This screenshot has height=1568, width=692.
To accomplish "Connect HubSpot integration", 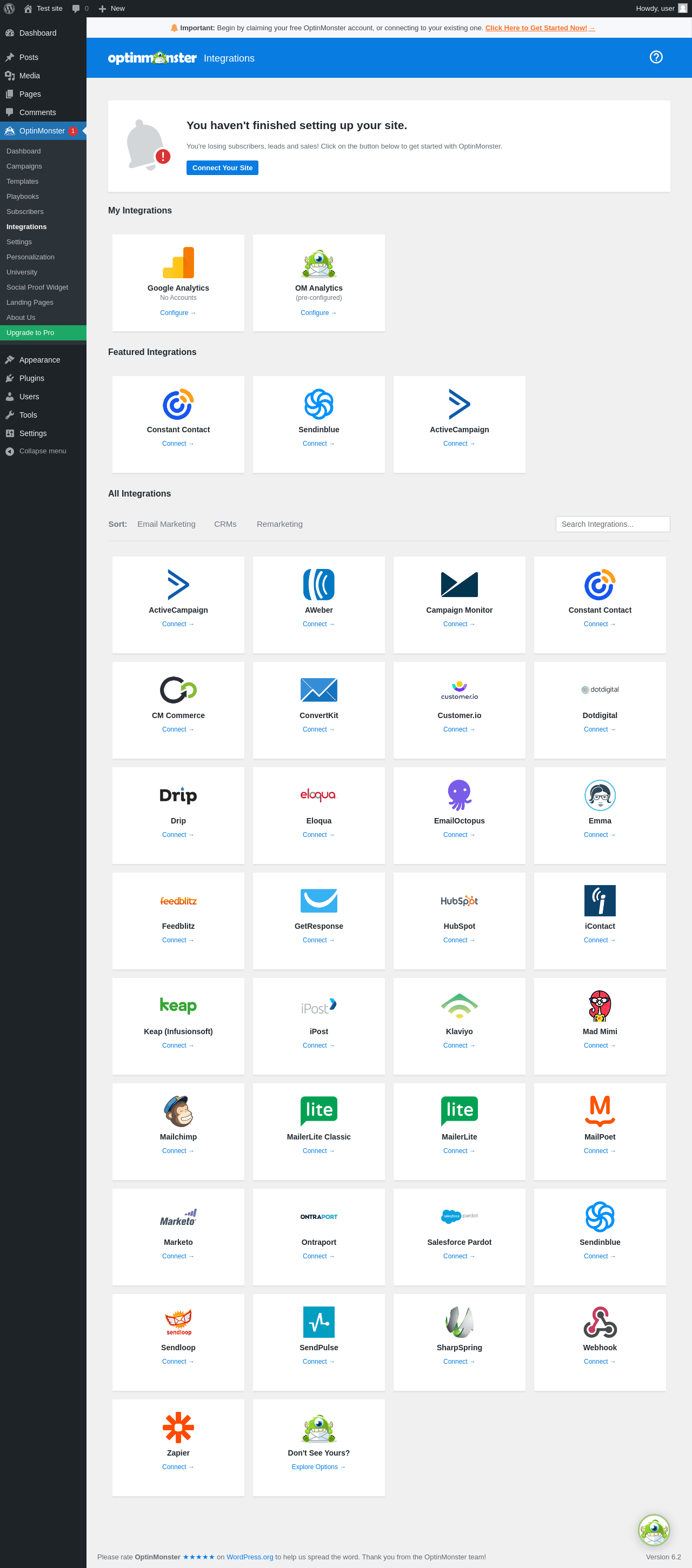I will 460,940.
